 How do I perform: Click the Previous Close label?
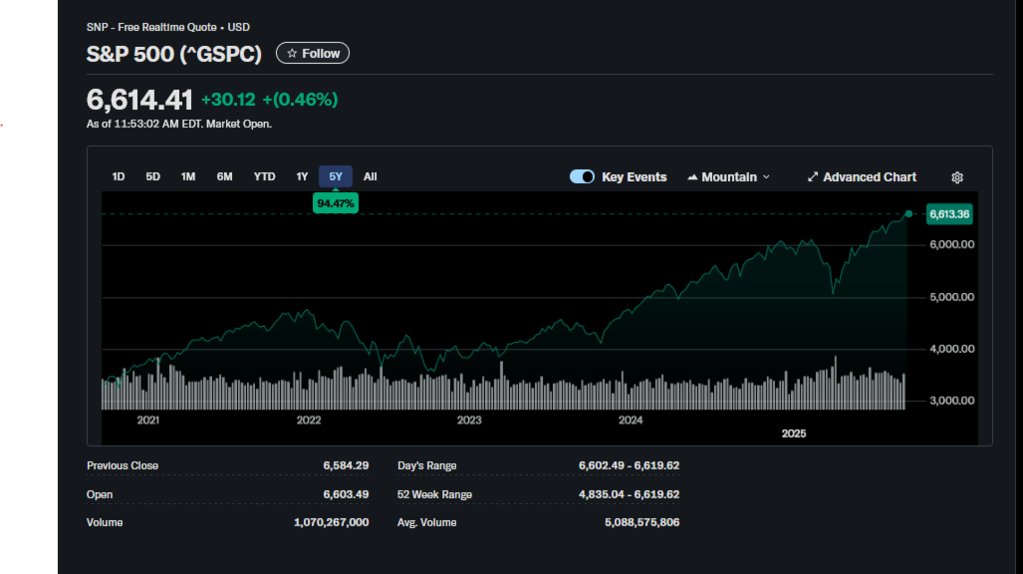coord(122,466)
